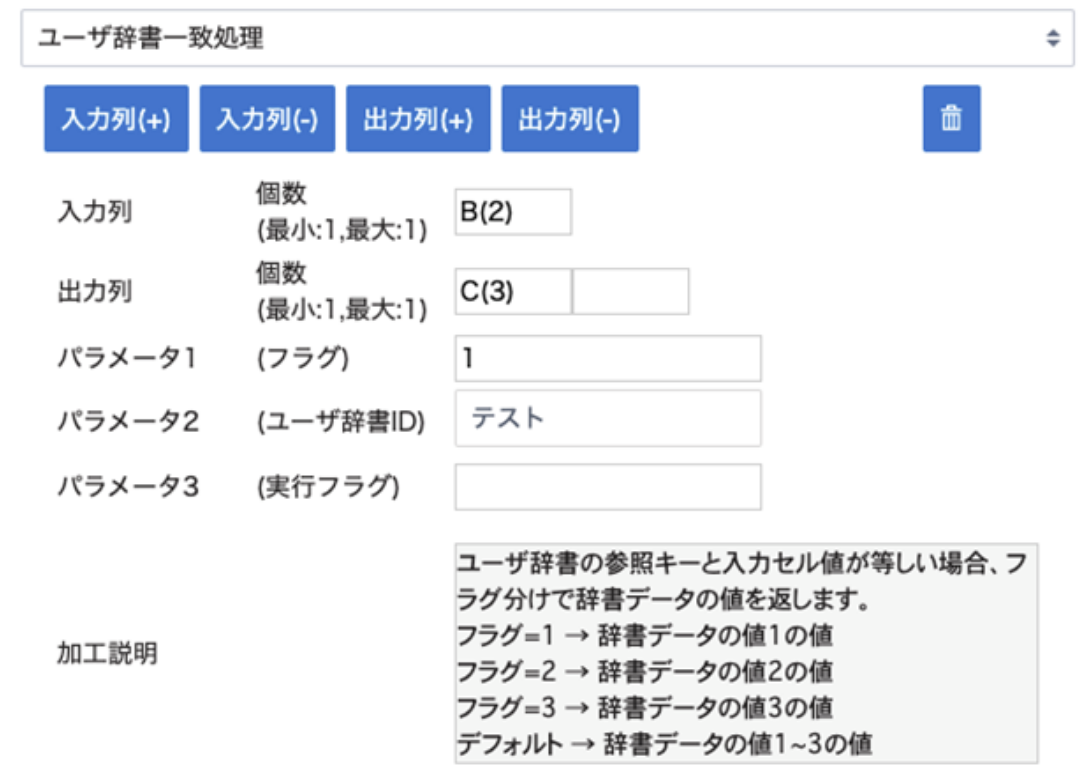The height and width of the screenshot is (782, 1082).
Task: Select the 出力列 field showing C(3)
Action: tap(513, 291)
